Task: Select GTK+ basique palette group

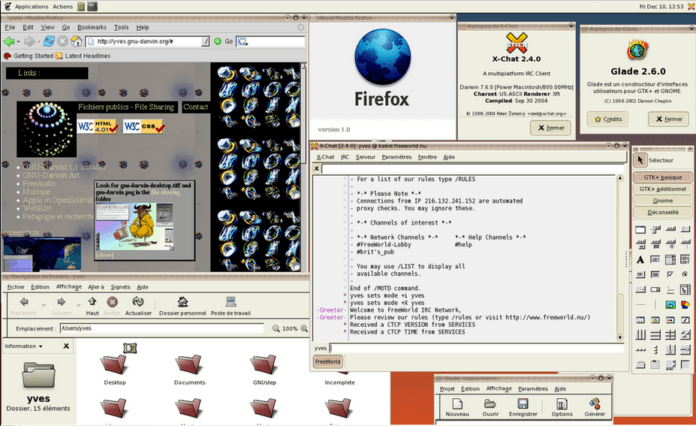Action: [x=663, y=177]
